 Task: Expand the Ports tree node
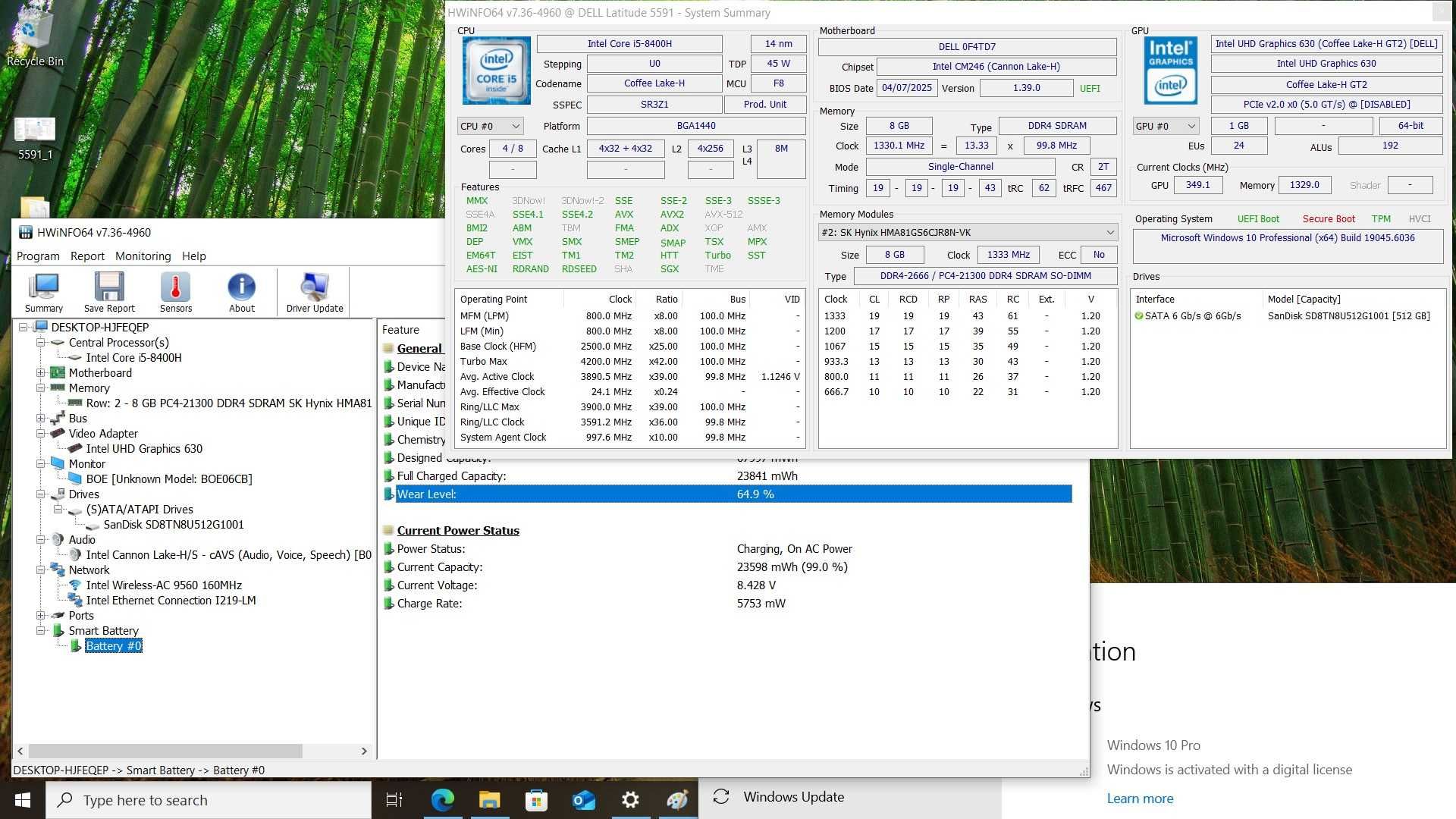(x=41, y=616)
